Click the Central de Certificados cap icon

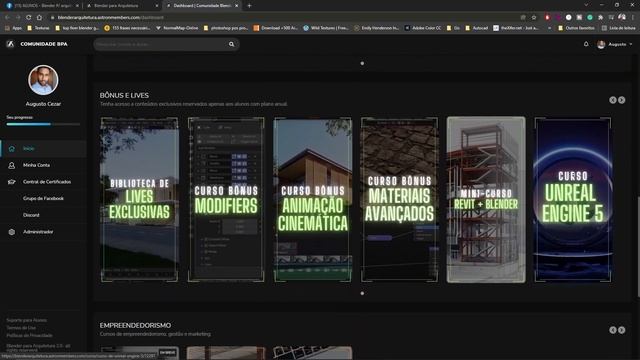click(x=11, y=182)
